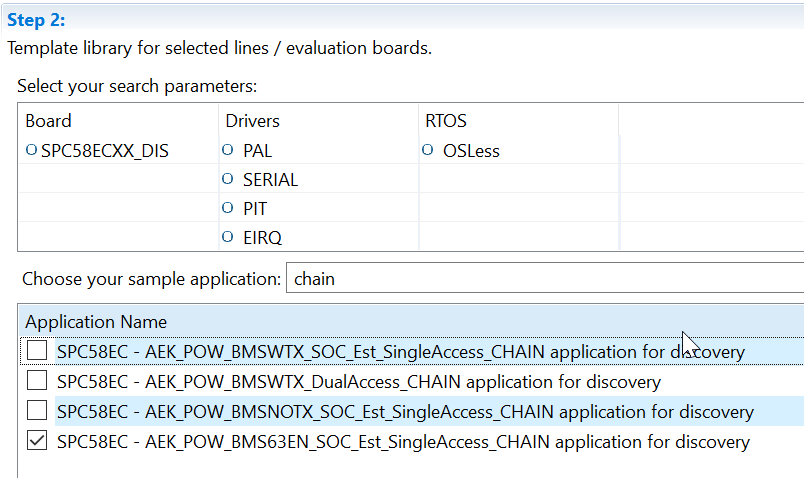Check the BMSNOTX_SOC_Est_SingleAccess_CHAIN application checkbox

tap(37, 412)
